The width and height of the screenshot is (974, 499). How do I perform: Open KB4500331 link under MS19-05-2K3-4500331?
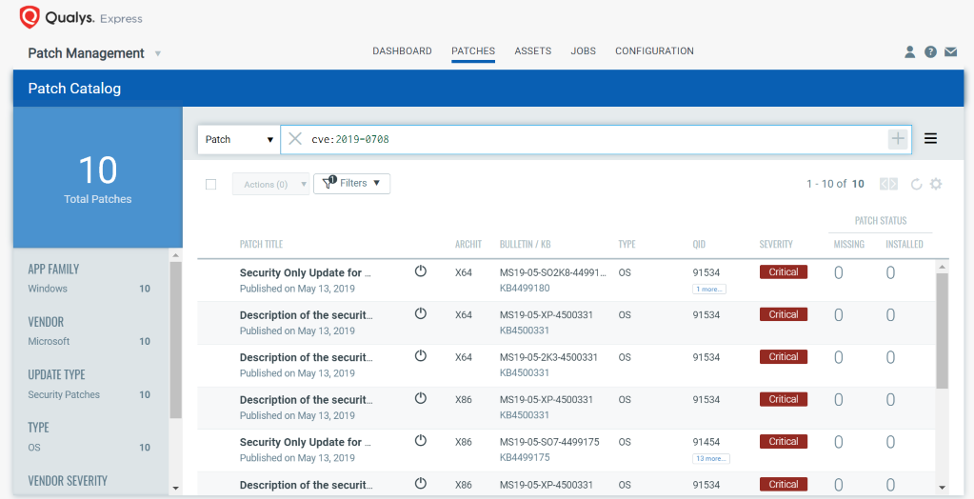coord(524,373)
